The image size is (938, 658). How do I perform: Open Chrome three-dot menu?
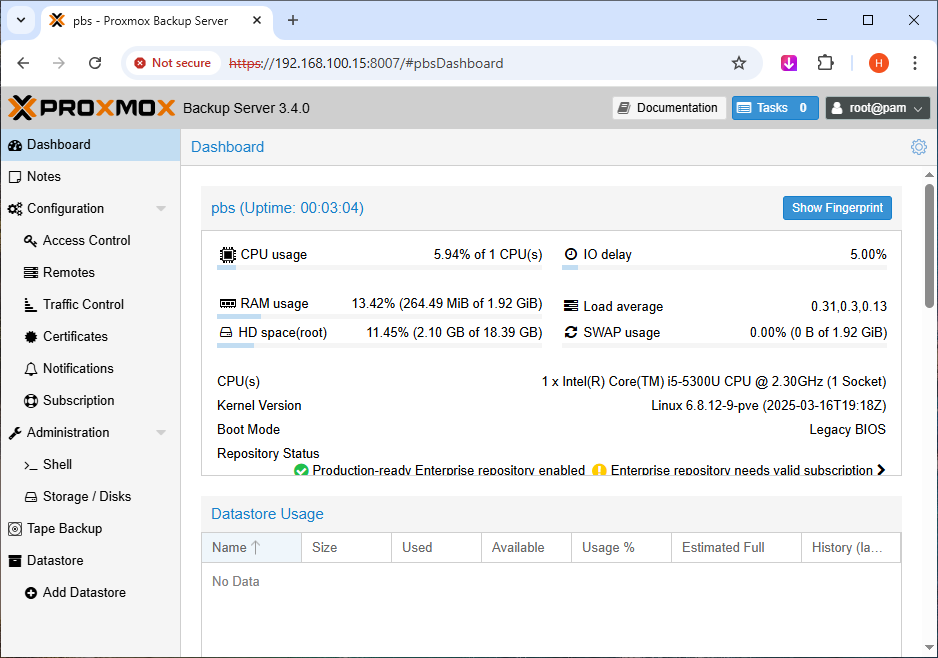[915, 63]
